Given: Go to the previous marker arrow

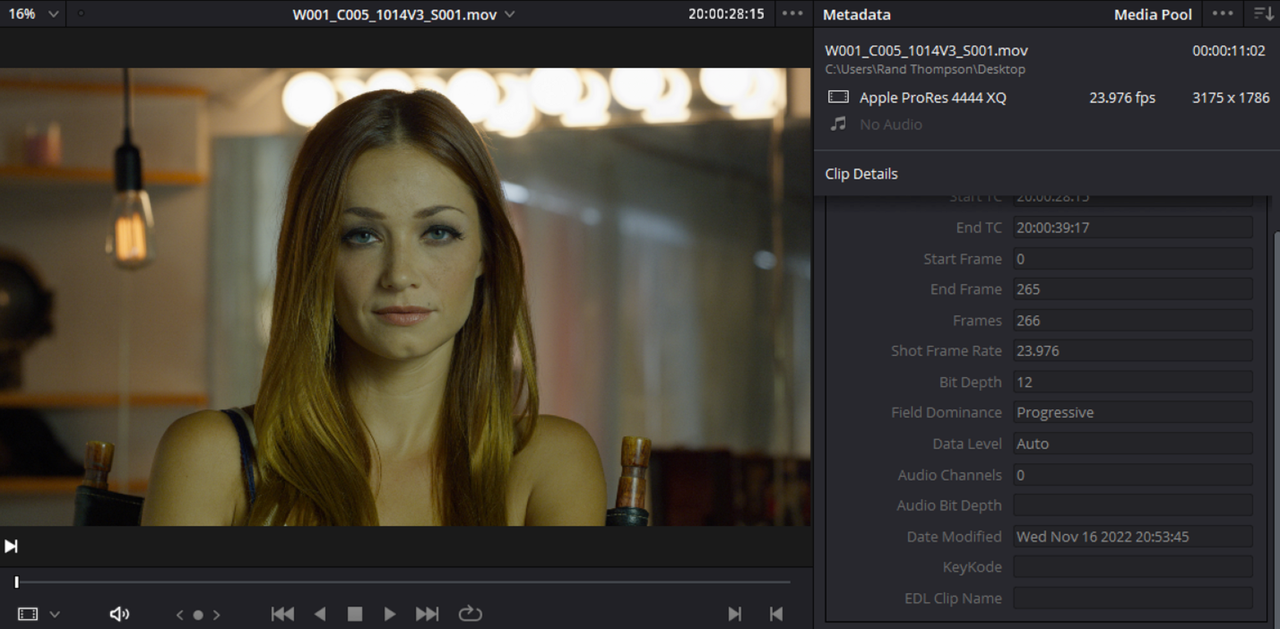Looking at the screenshot, I should click(180, 615).
